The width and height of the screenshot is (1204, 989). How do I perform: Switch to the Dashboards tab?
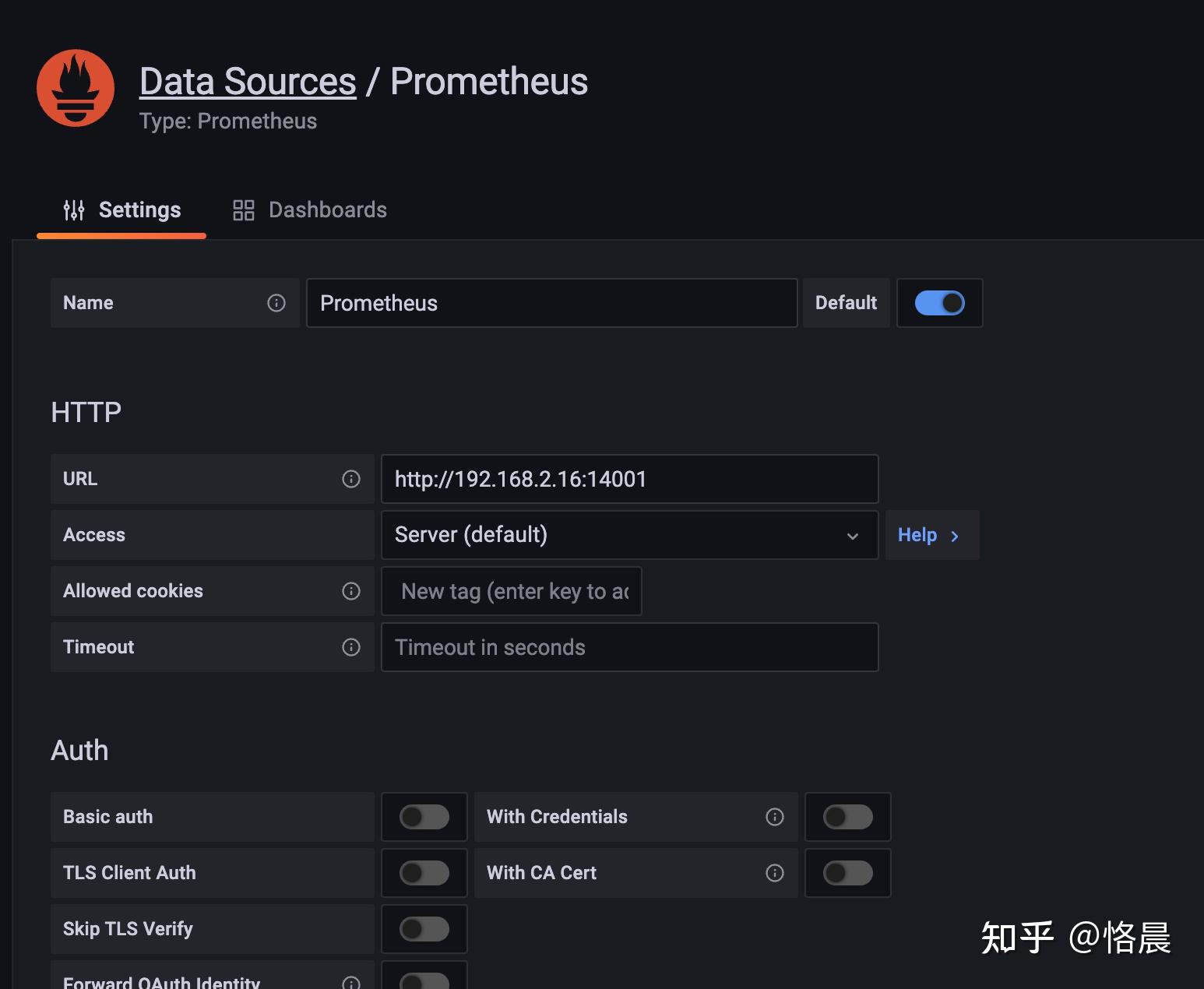(327, 209)
